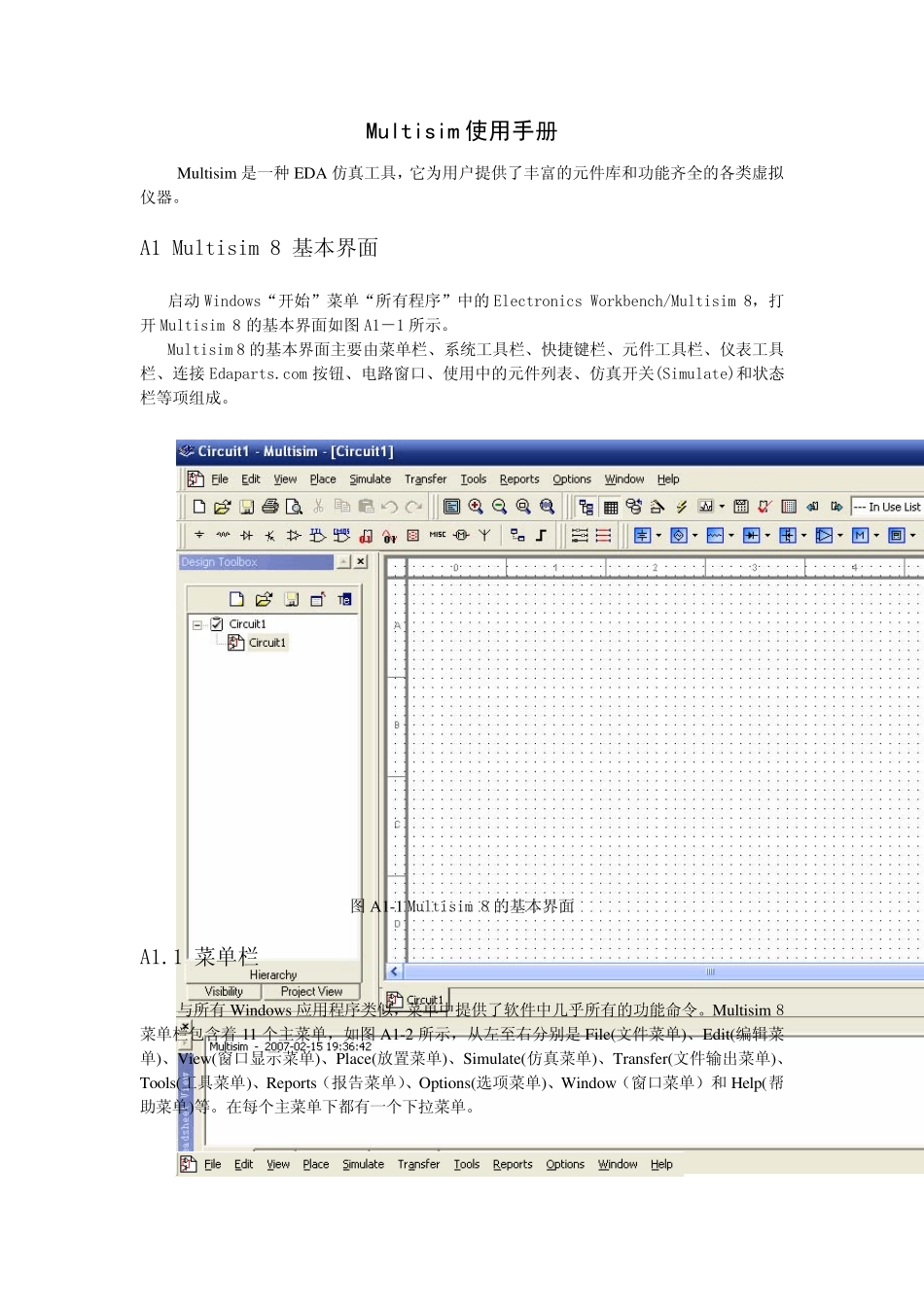
Task: Toggle the Circuit1 checkbox in design tree
Action: (217, 624)
